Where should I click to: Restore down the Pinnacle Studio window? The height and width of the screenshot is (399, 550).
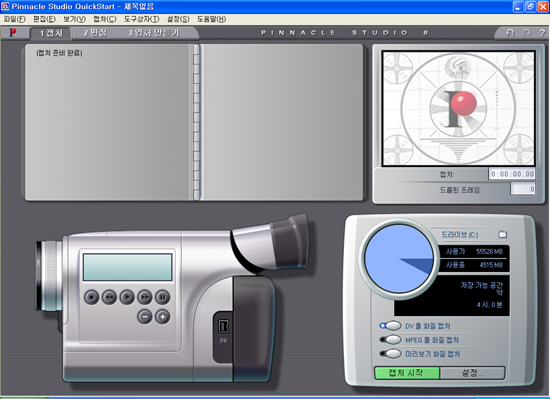click(x=530, y=7)
